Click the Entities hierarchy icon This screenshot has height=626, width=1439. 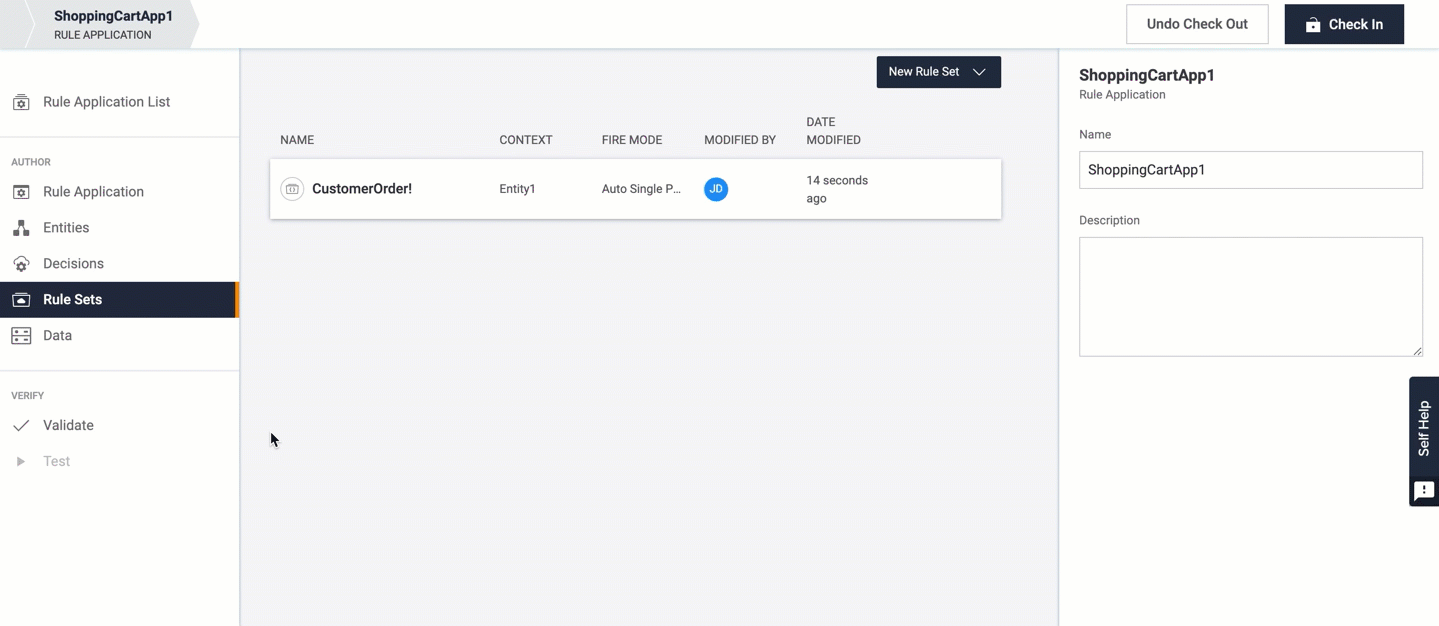(21, 228)
